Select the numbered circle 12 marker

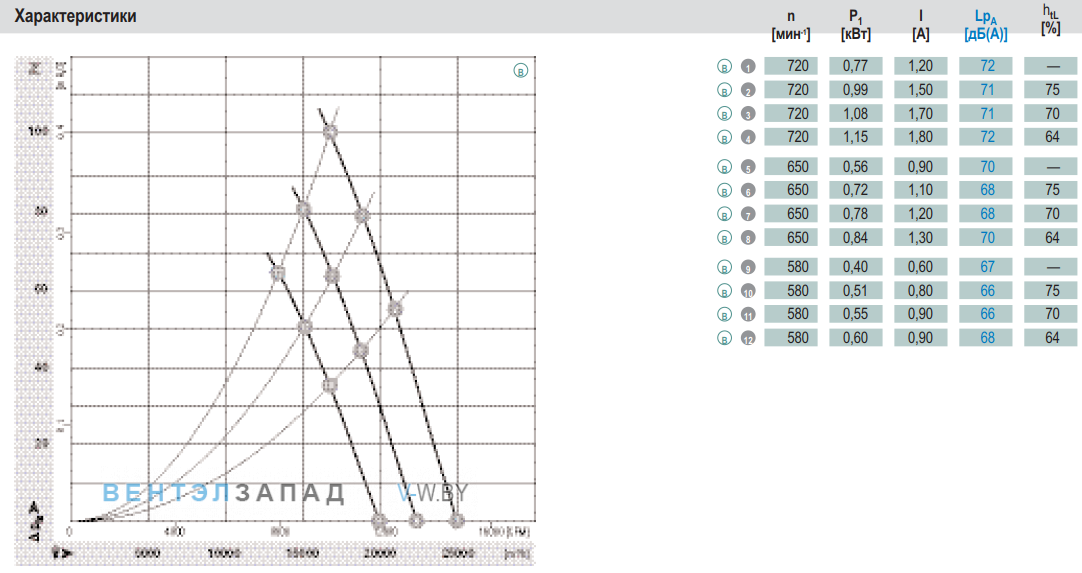(x=748, y=338)
